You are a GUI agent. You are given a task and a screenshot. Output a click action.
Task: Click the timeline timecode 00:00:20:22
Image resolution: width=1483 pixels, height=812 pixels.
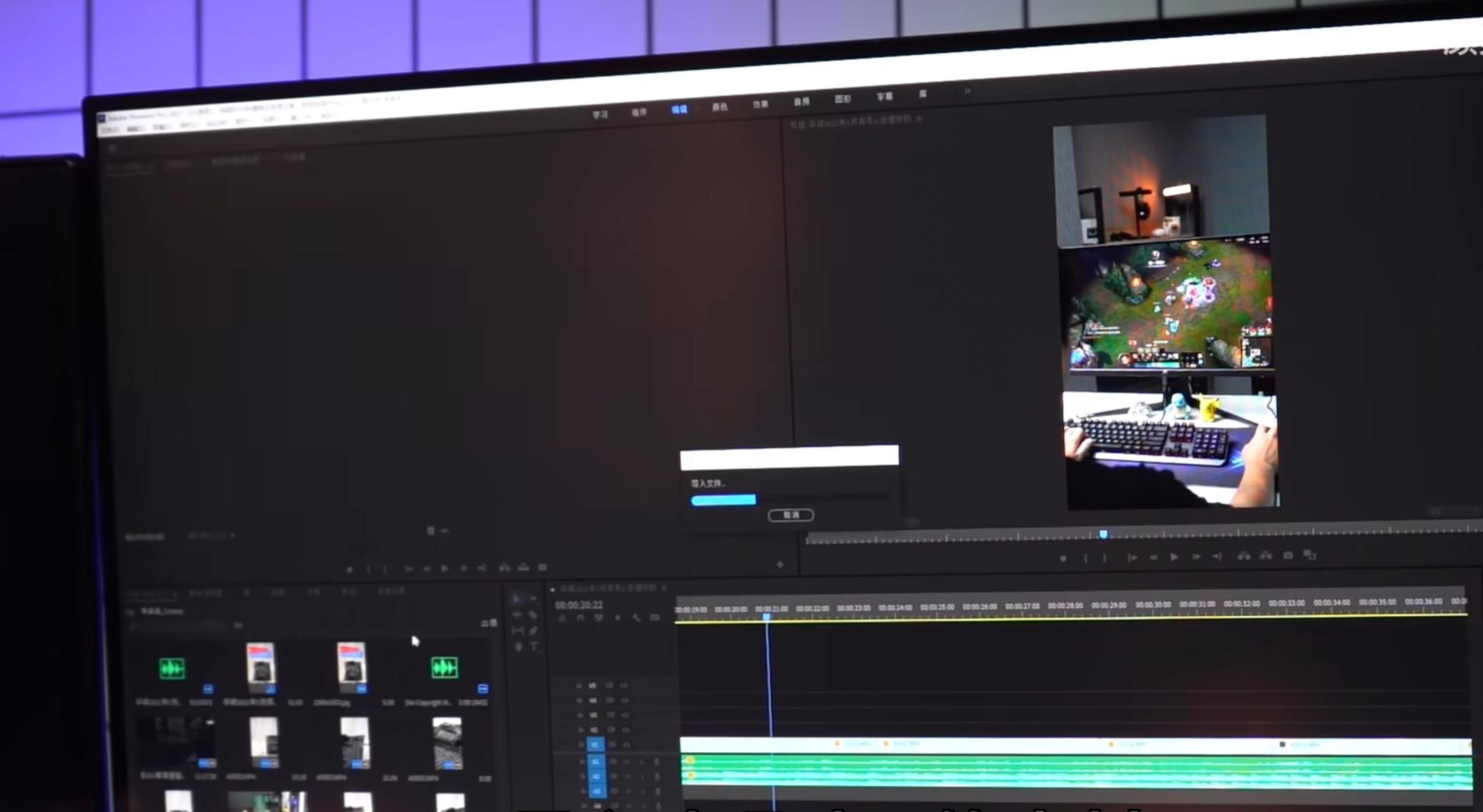(x=578, y=605)
